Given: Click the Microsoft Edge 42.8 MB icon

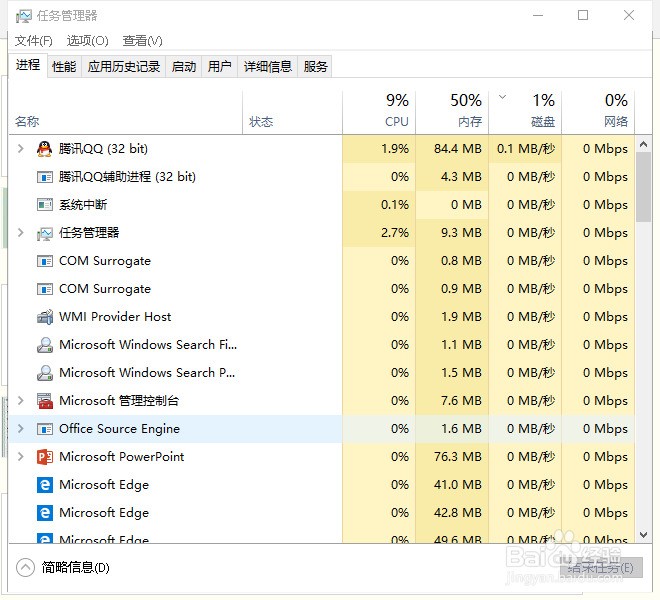Looking at the screenshot, I should point(45,513).
